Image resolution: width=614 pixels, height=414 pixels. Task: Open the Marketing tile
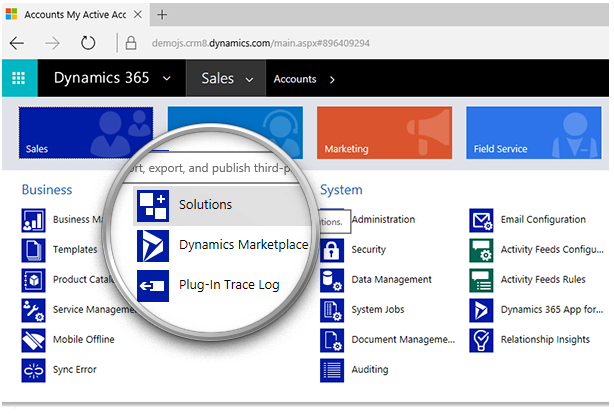tap(385, 133)
